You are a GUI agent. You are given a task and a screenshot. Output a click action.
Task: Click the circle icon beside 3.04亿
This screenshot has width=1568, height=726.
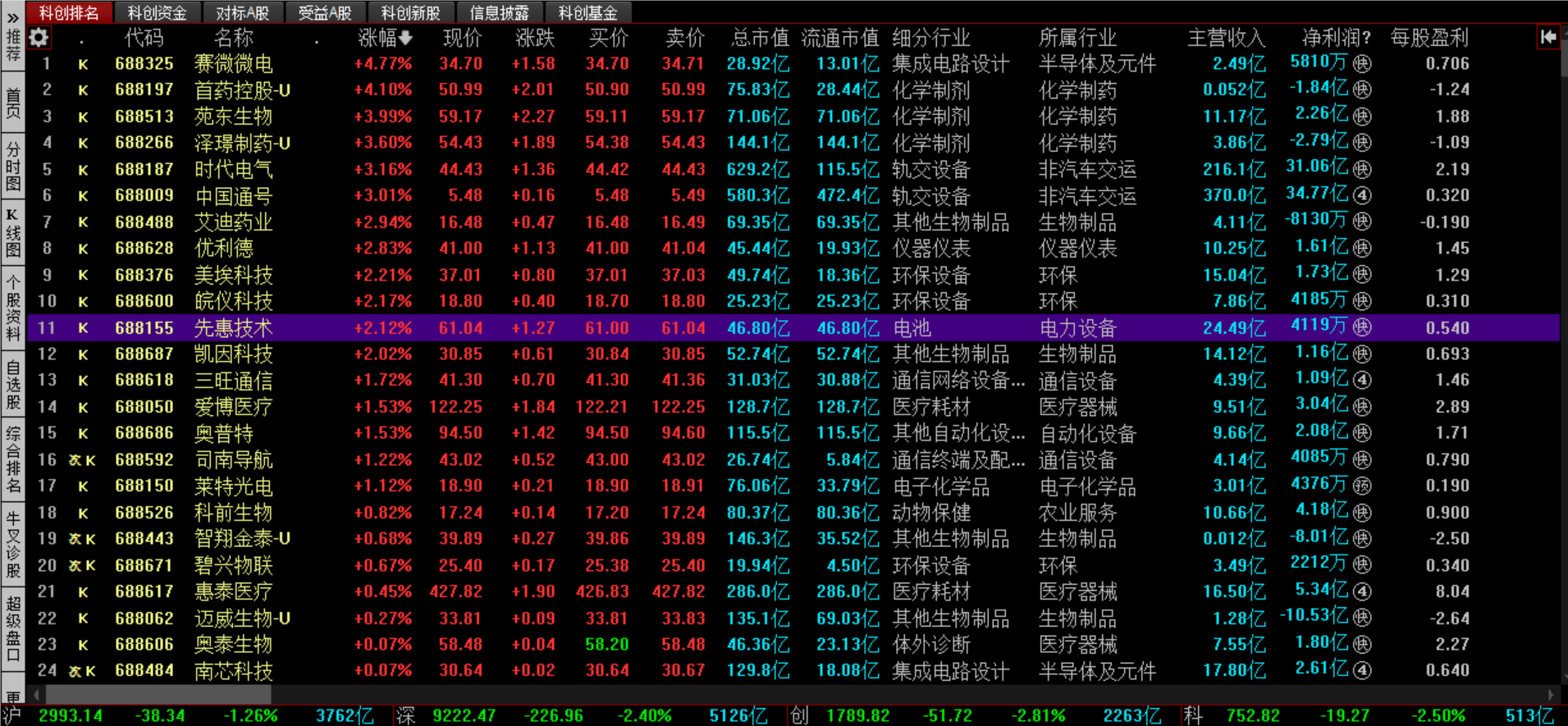click(x=1362, y=406)
